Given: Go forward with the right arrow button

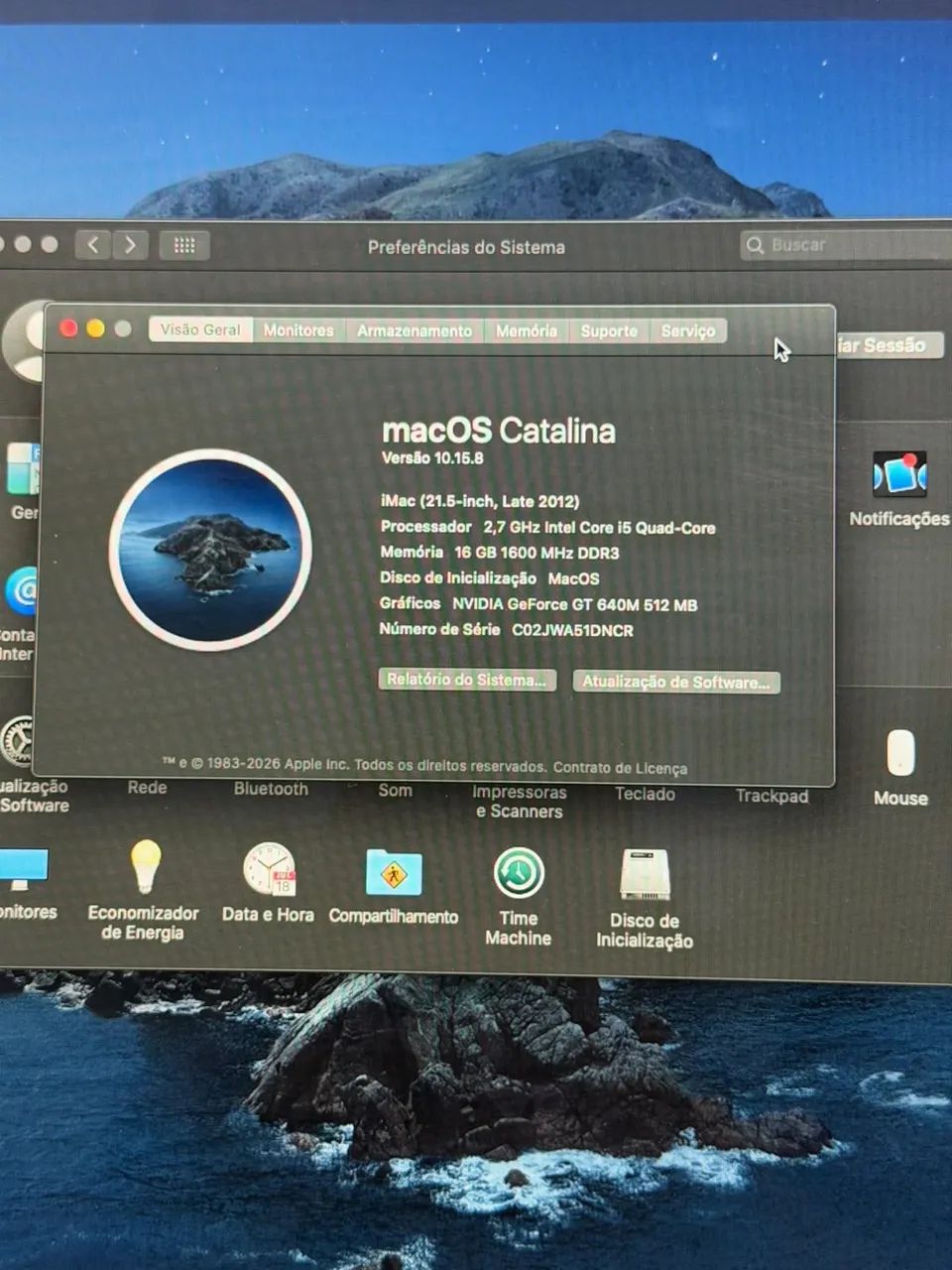Looking at the screenshot, I should (x=130, y=245).
